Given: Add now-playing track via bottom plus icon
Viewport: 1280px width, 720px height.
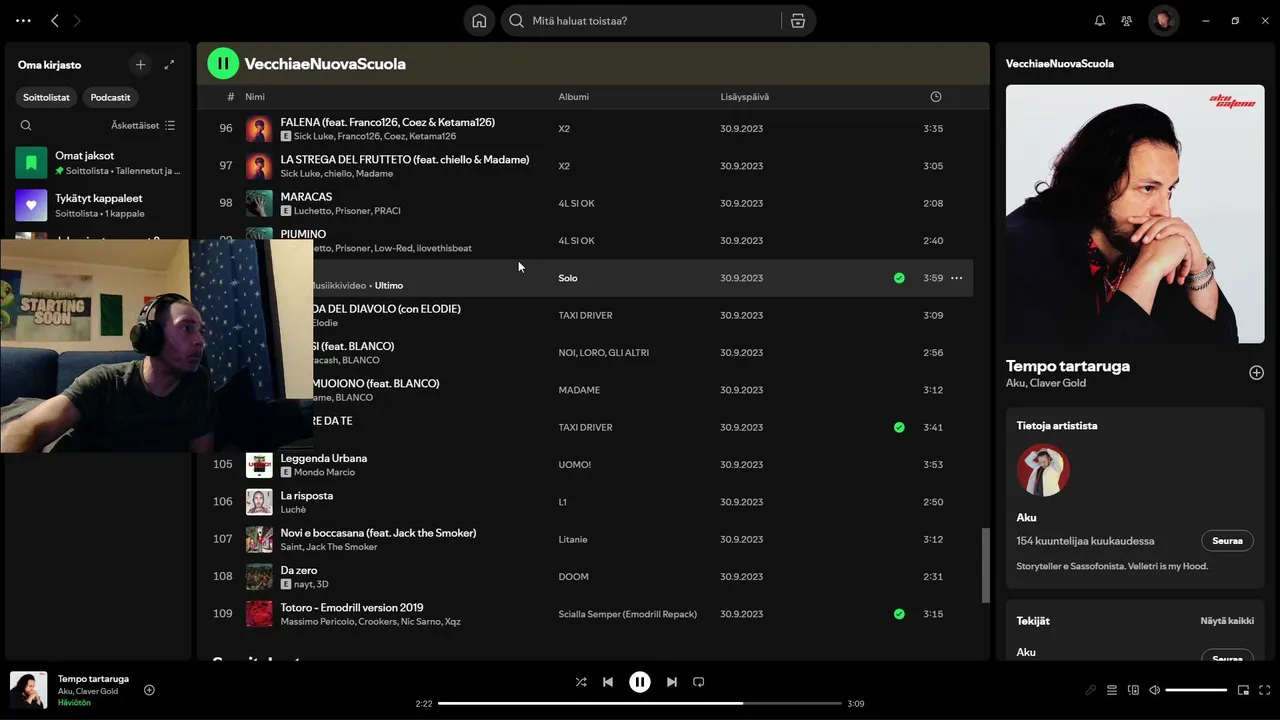Looking at the screenshot, I should 149,690.
